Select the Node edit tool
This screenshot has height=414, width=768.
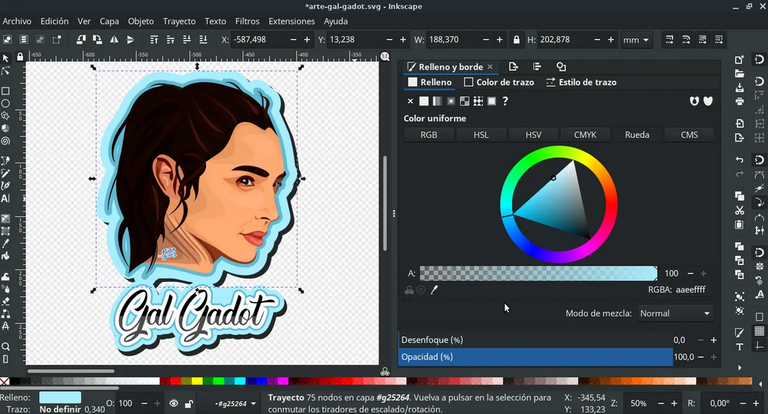(5, 71)
